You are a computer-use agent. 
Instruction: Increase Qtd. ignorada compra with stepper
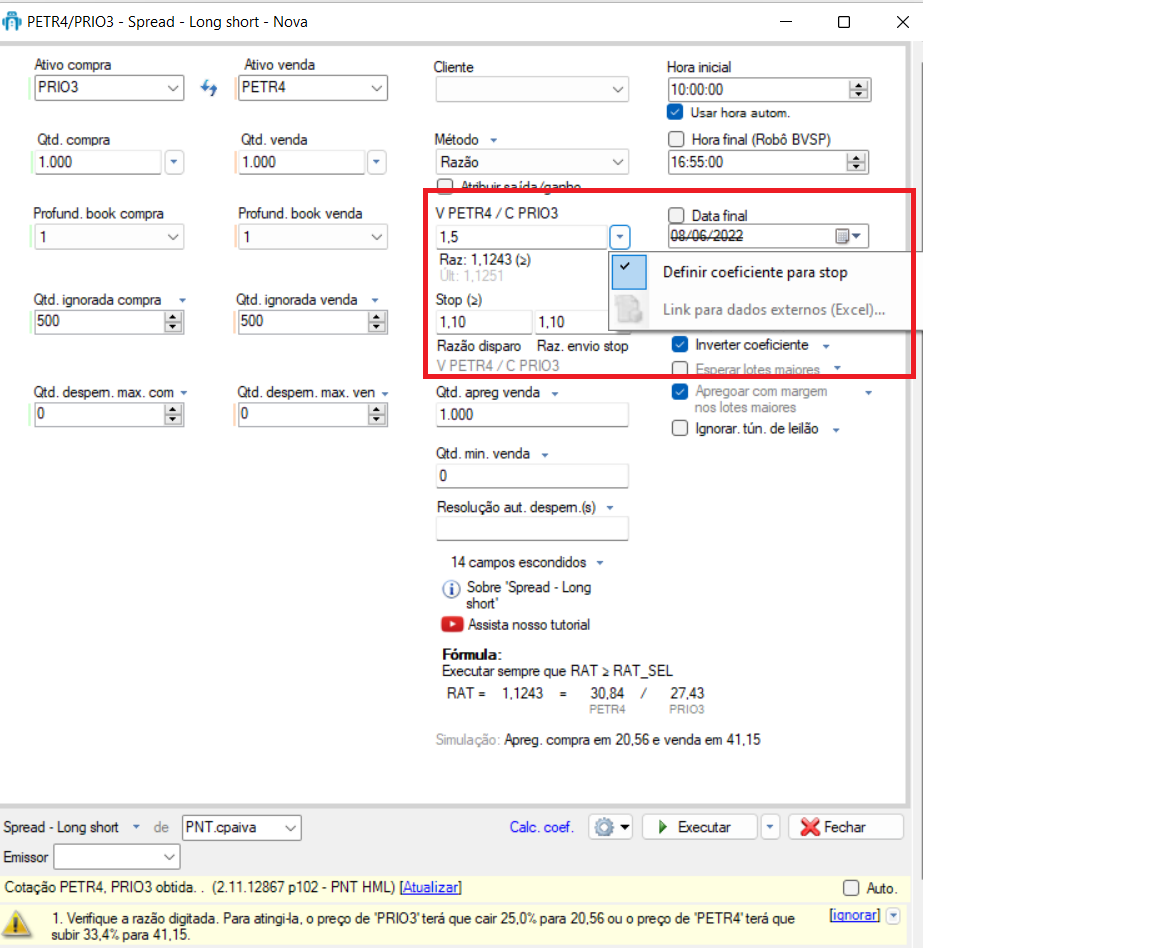pos(173,316)
